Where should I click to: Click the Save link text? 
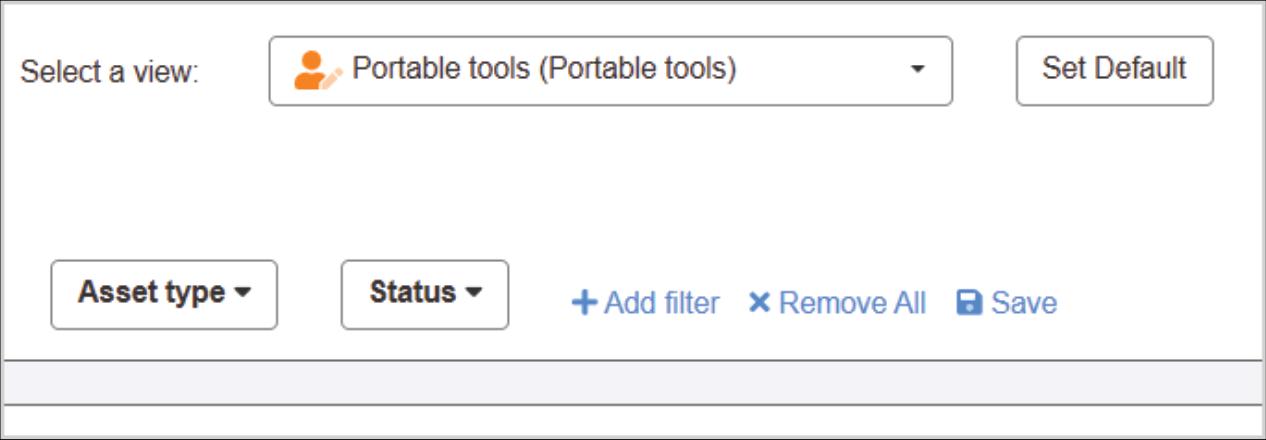click(x=1024, y=303)
